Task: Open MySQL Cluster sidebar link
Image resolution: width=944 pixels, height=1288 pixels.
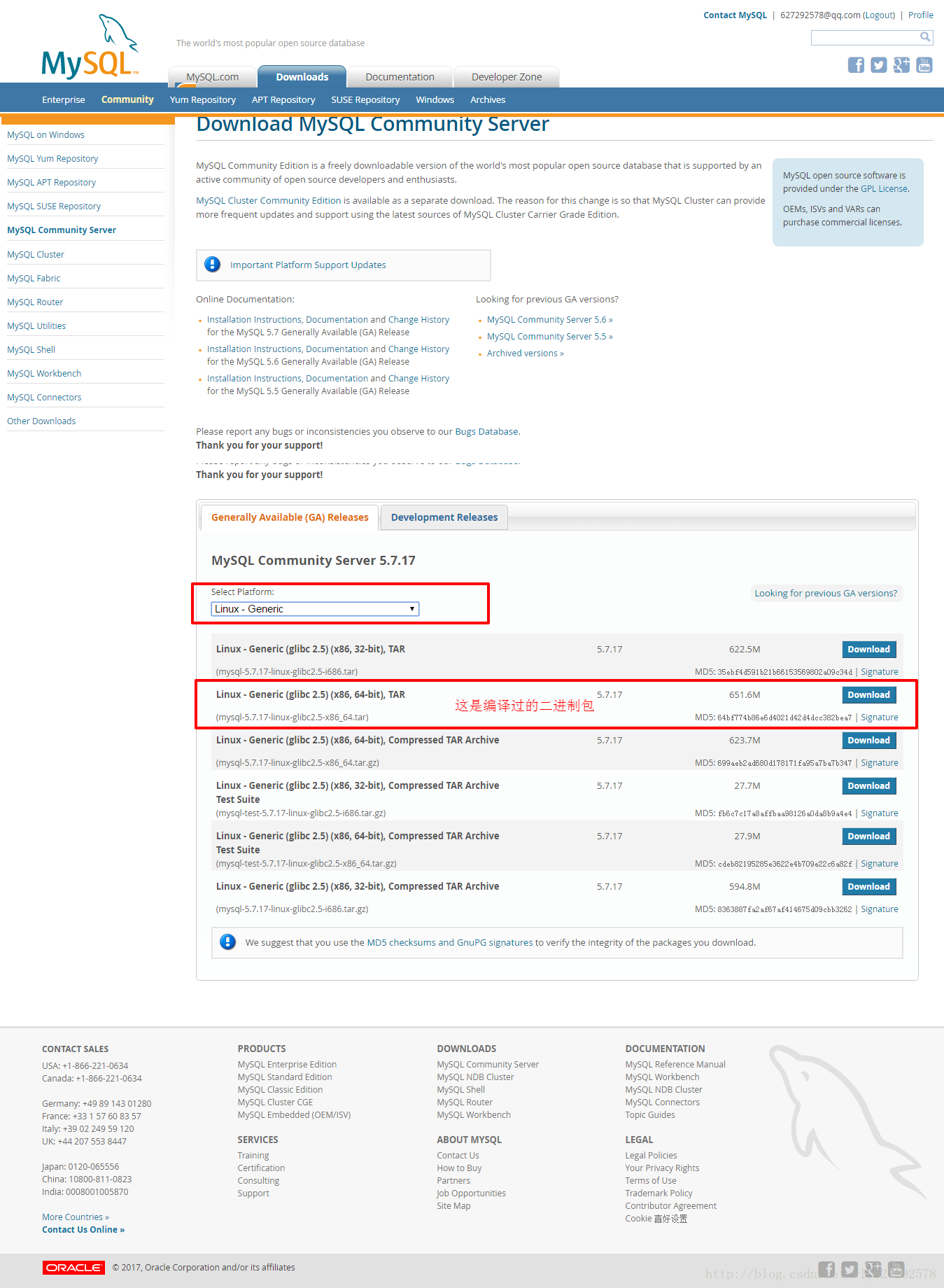Action: [x=36, y=255]
